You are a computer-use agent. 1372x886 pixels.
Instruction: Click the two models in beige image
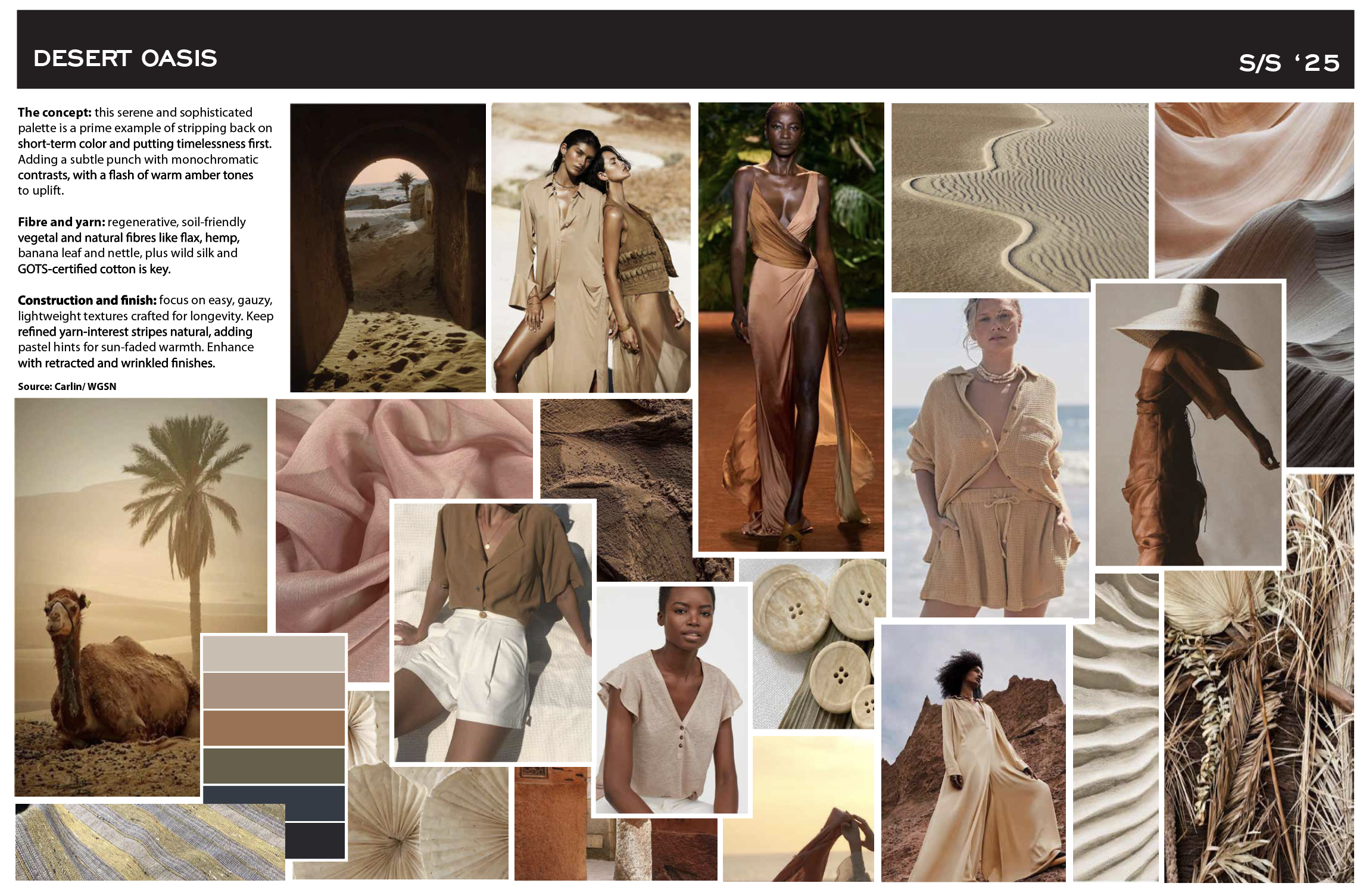(x=593, y=244)
